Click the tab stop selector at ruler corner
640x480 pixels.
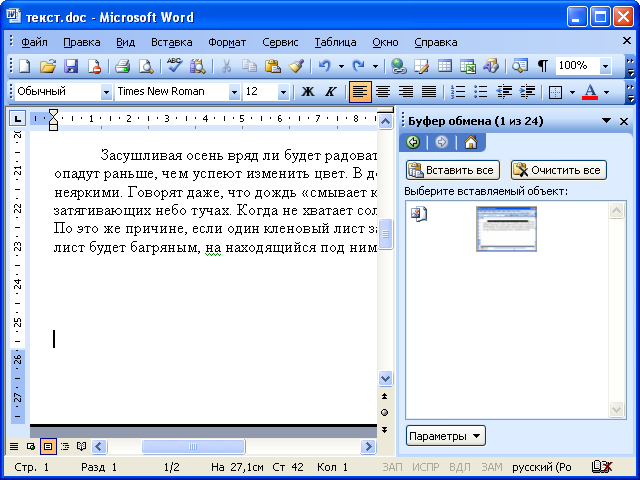pos(17,119)
